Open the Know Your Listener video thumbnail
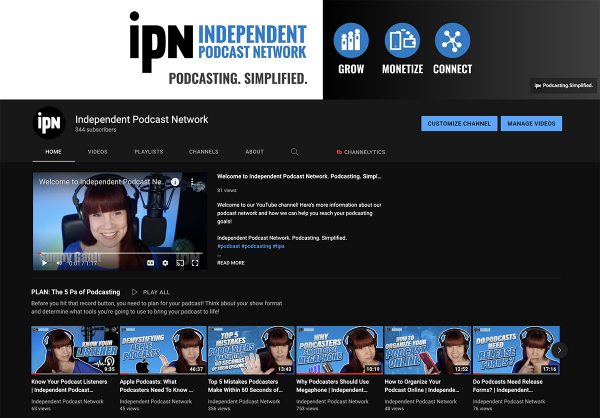 coord(75,350)
